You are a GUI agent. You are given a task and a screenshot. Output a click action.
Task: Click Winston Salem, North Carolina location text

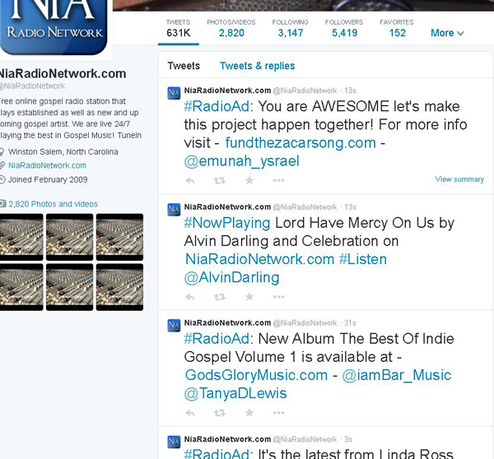[x=63, y=152]
